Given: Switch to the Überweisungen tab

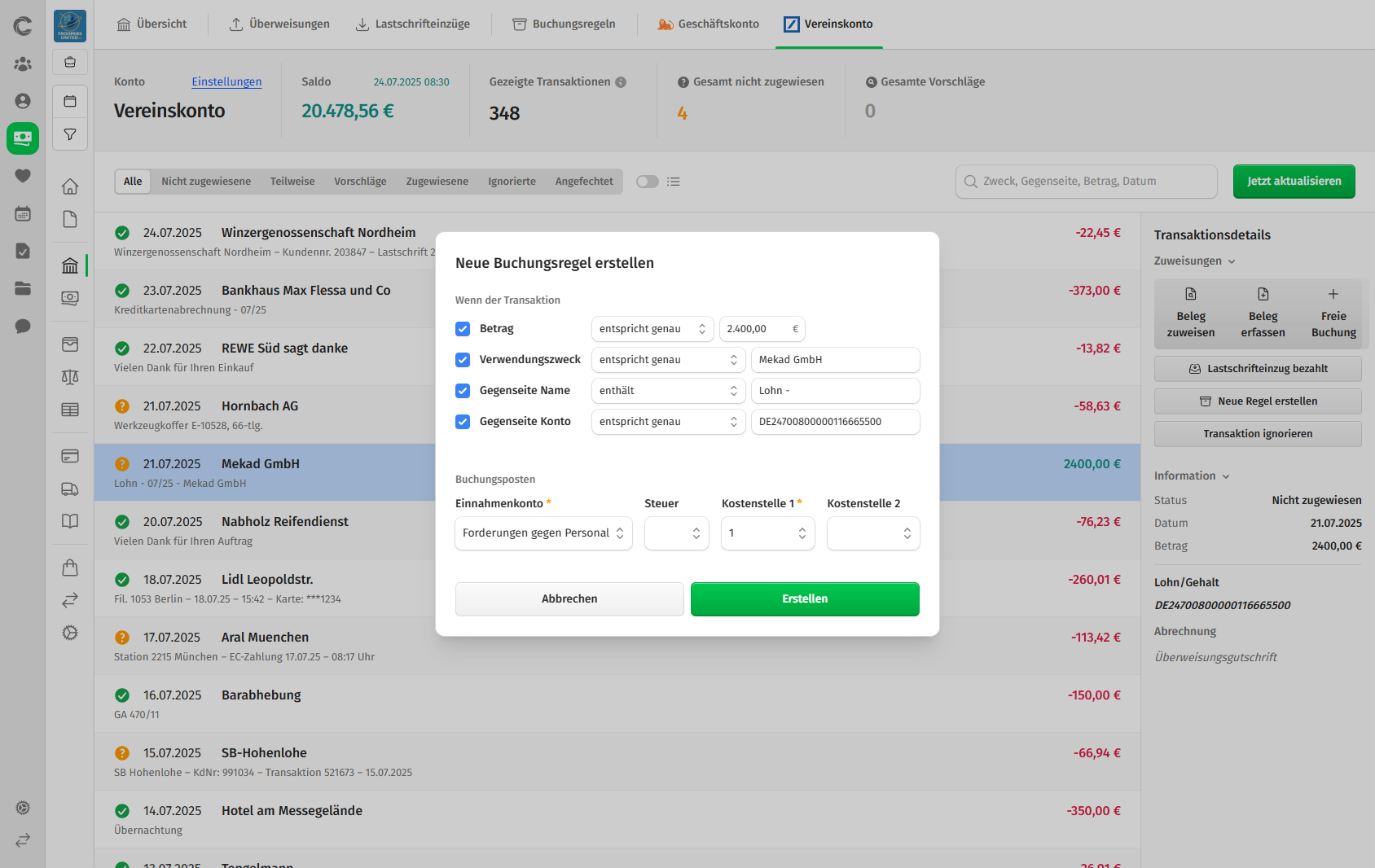Looking at the screenshot, I should [279, 24].
